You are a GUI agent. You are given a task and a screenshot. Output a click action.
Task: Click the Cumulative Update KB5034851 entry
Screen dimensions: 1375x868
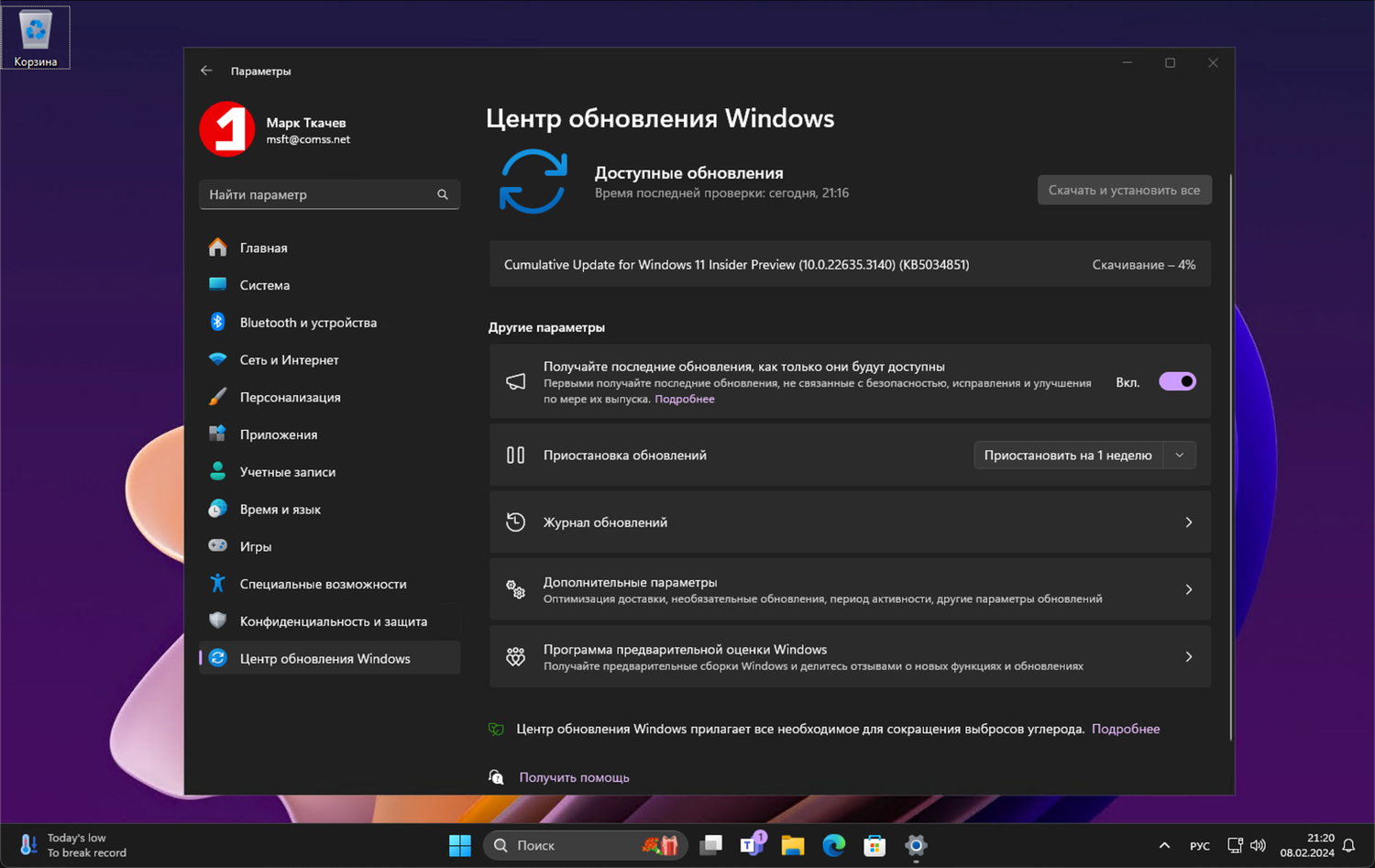click(x=850, y=265)
